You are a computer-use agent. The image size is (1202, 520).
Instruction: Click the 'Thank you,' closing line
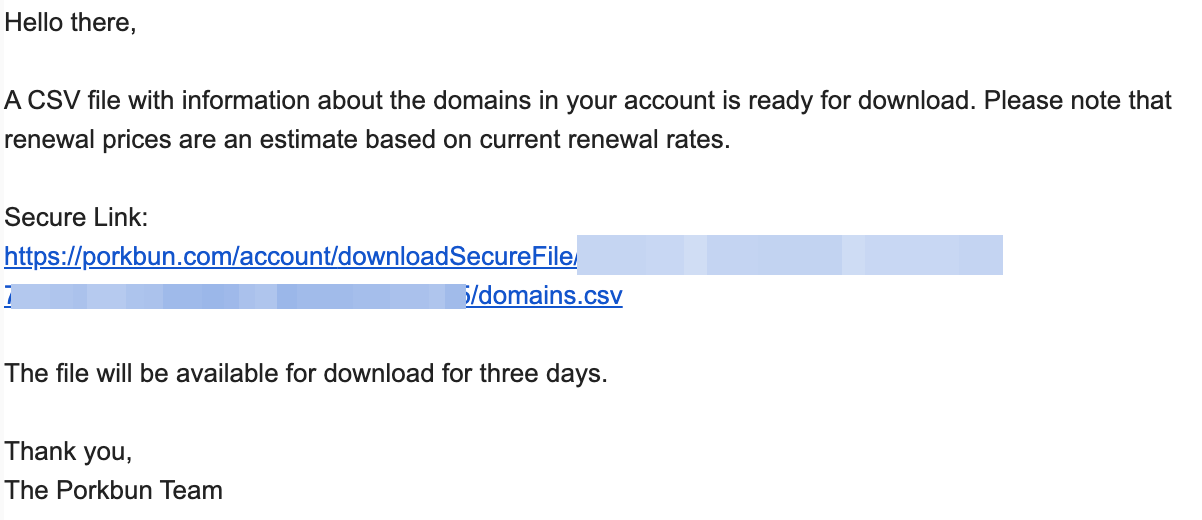click(68, 452)
